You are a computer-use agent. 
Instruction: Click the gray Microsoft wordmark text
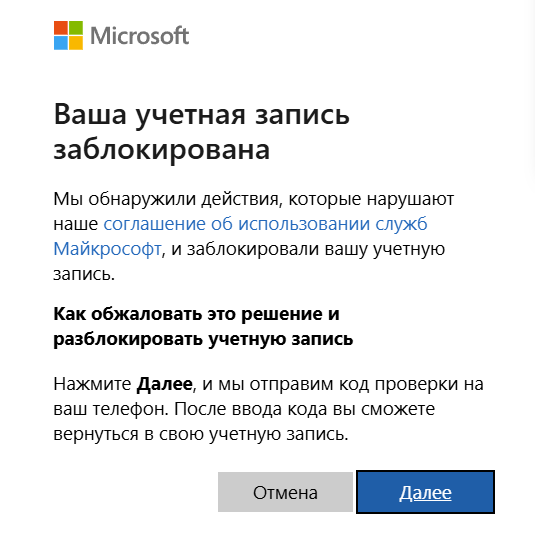click(140, 36)
